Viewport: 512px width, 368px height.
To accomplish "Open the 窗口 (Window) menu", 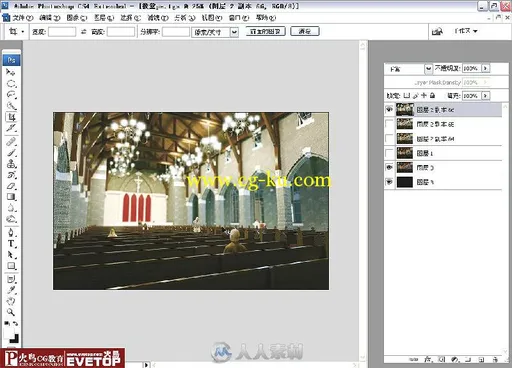I will (x=239, y=18).
